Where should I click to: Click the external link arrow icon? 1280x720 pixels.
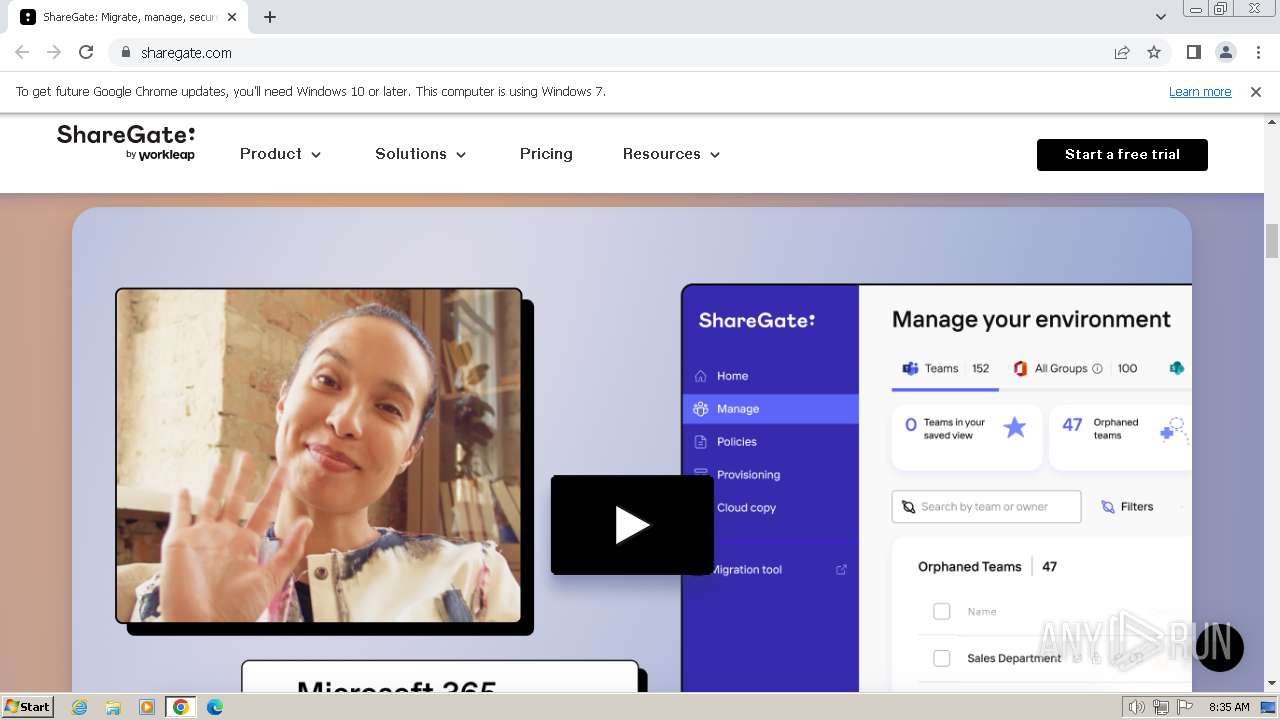(841, 570)
